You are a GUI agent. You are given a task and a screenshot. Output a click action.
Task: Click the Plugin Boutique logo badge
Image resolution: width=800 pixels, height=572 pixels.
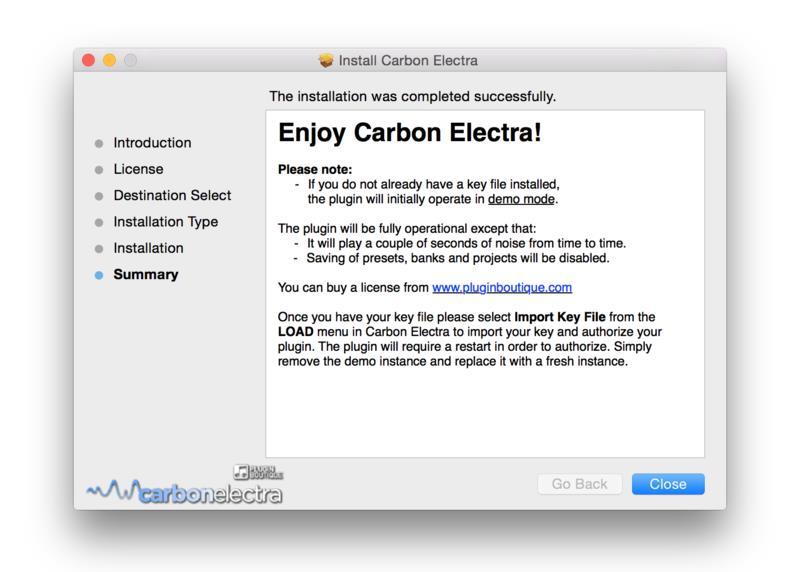[258, 472]
